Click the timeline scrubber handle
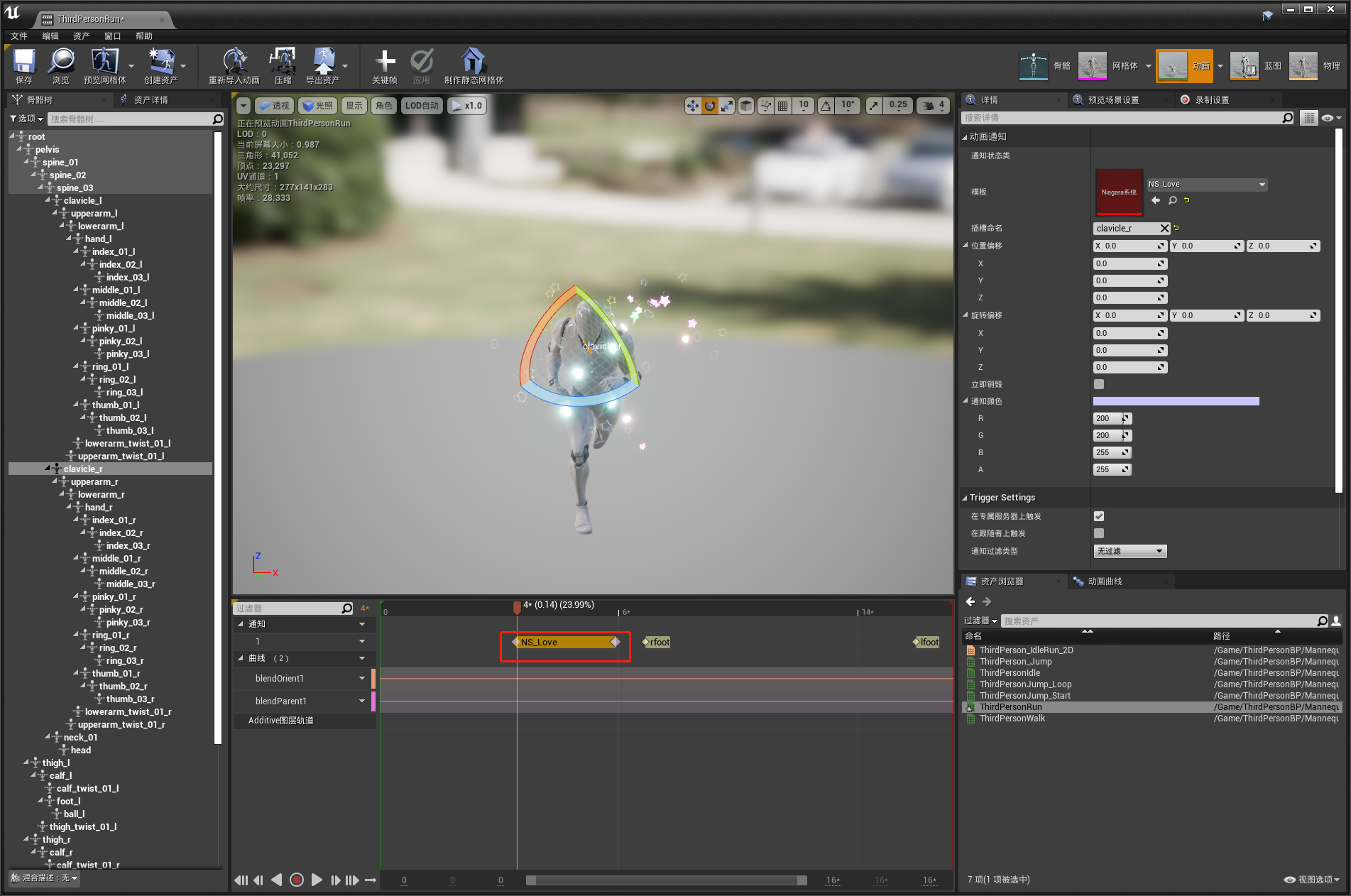This screenshot has height=896, width=1351. [517, 607]
